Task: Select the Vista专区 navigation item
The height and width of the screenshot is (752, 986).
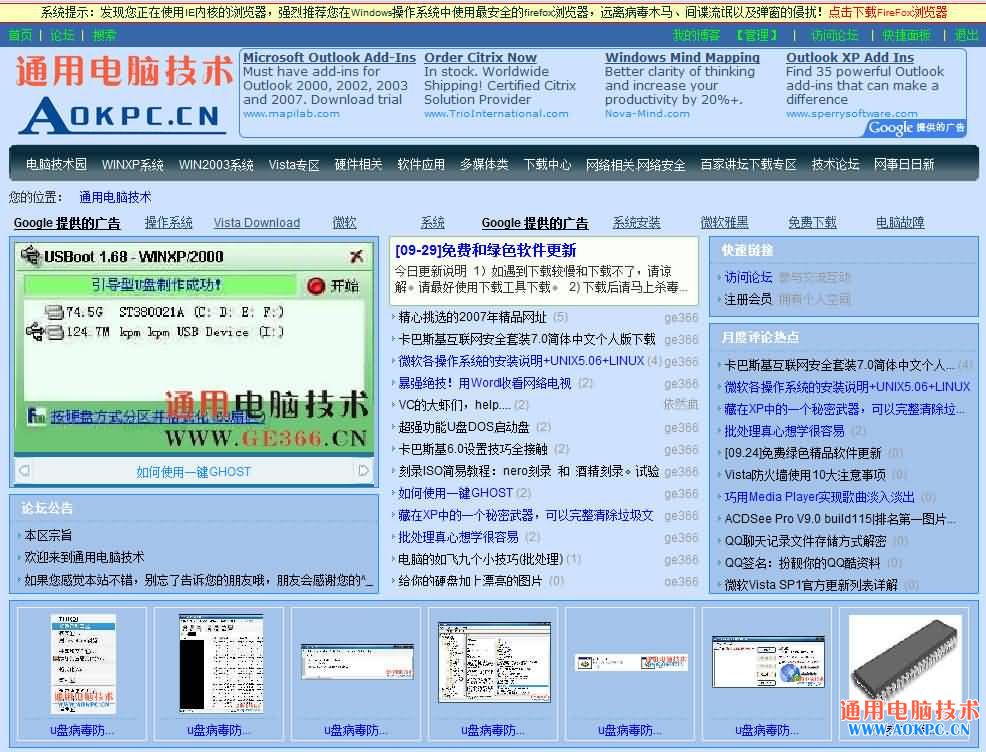Action: click(x=294, y=165)
